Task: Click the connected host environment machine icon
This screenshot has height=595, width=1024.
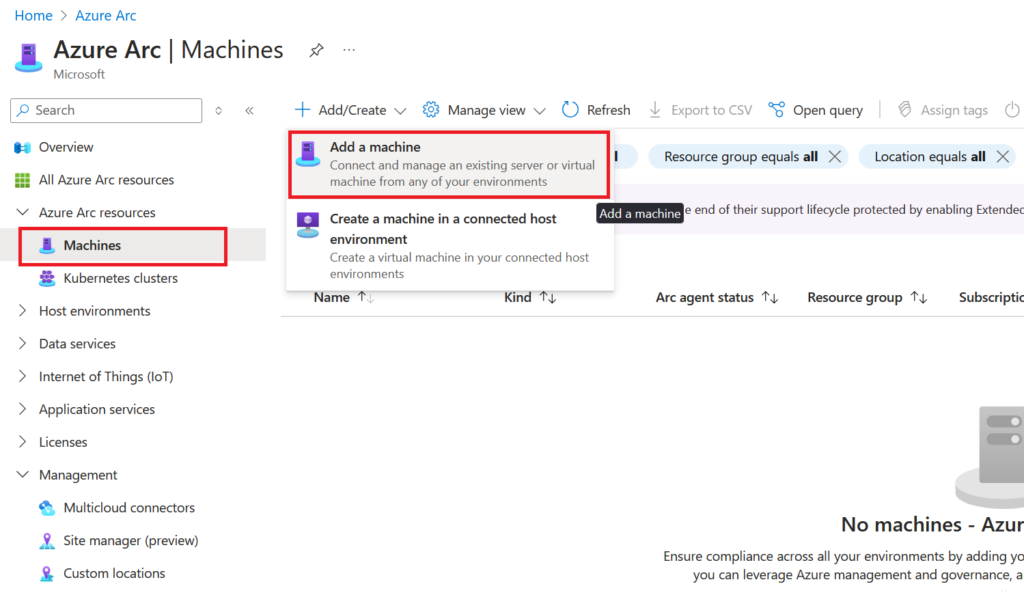Action: [x=308, y=225]
